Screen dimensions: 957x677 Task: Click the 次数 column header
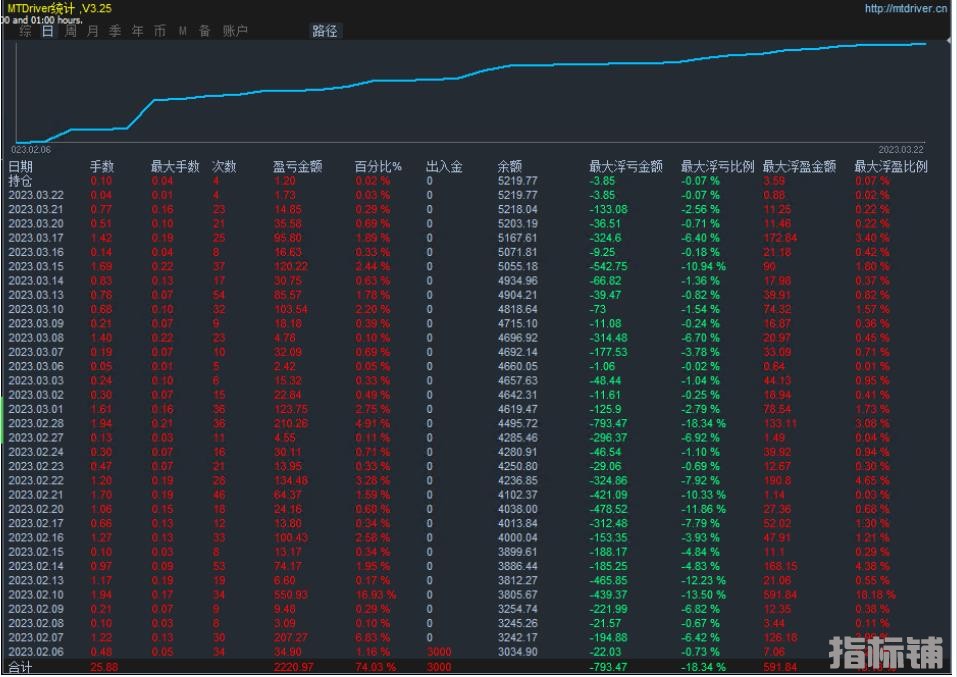coord(224,167)
